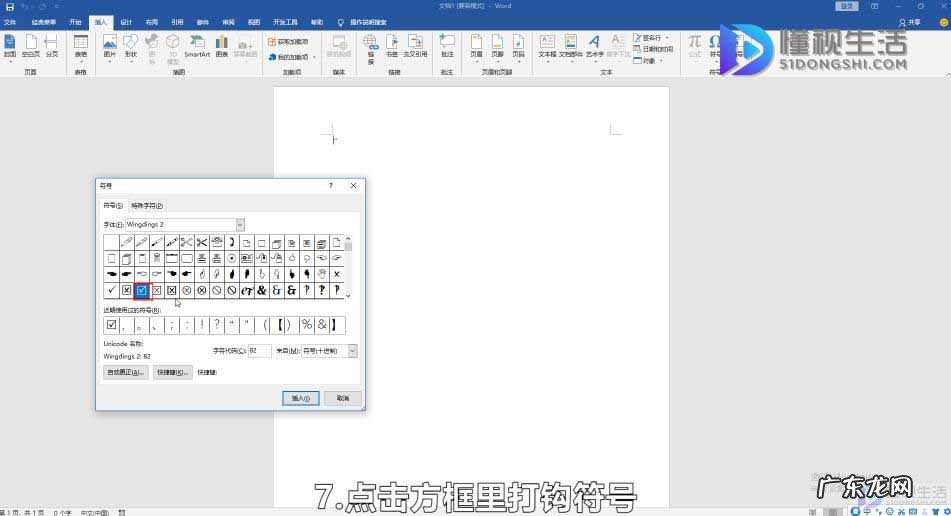Switch to the Special Characters (特殊字符) tab
The width and height of the screenshot is (951, 516).
[147, 206]
